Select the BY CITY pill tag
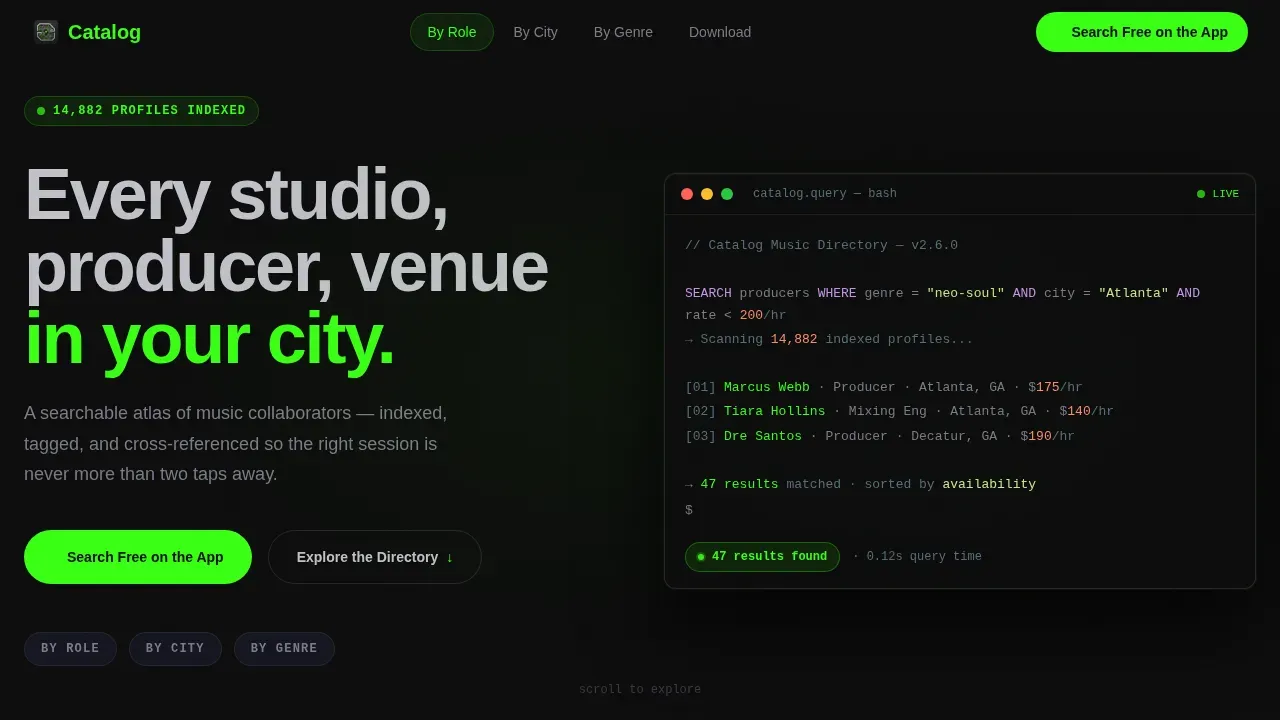The width and height of the screenshot is (1280, 720). point(175,649)
